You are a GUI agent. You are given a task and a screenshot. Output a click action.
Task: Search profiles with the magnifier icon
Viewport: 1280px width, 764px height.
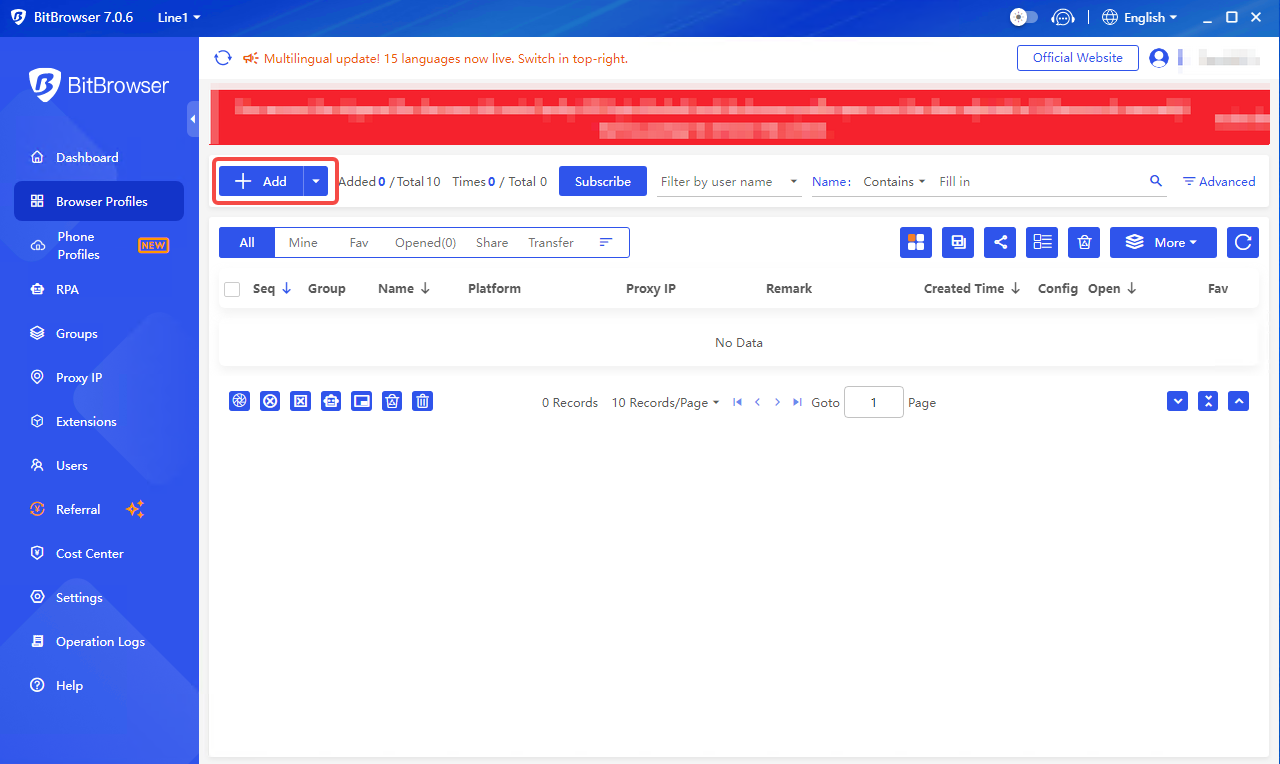coord(1156,181)
